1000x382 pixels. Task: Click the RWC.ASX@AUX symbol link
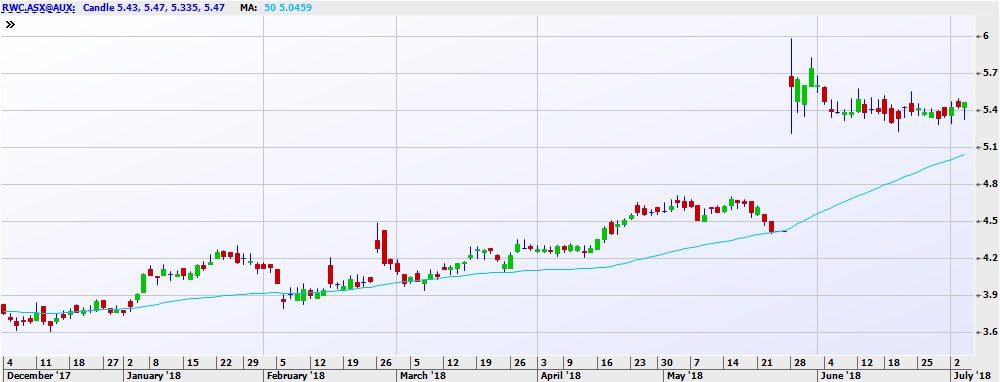[x=38, y=8]
